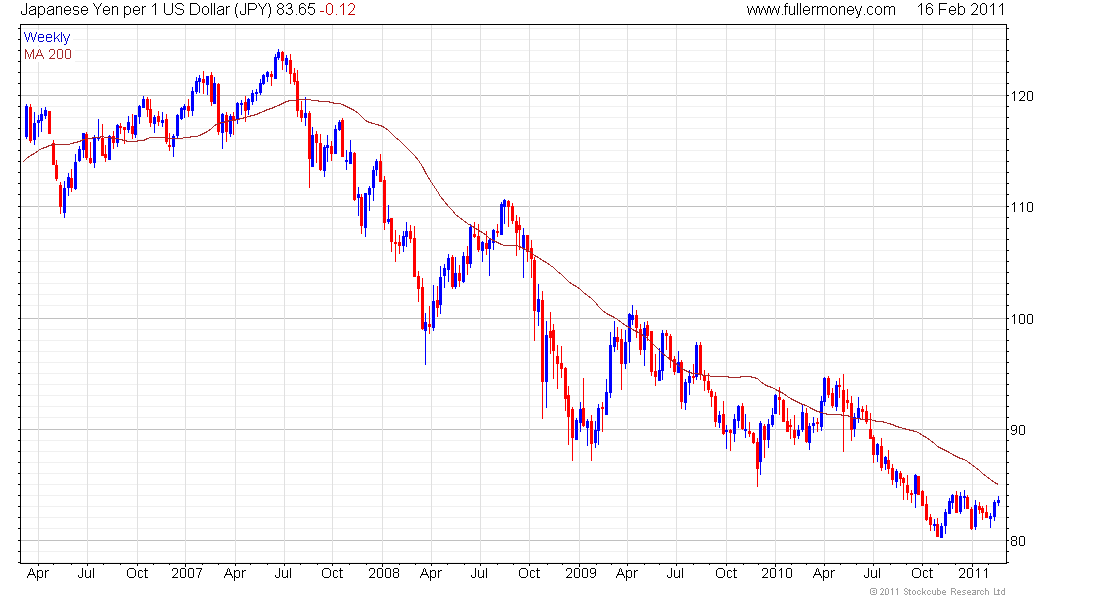Click the red 'MA 200' legend label
Image resolution: width=1100 pixels, height=600 pixels.
coord(48,54)
